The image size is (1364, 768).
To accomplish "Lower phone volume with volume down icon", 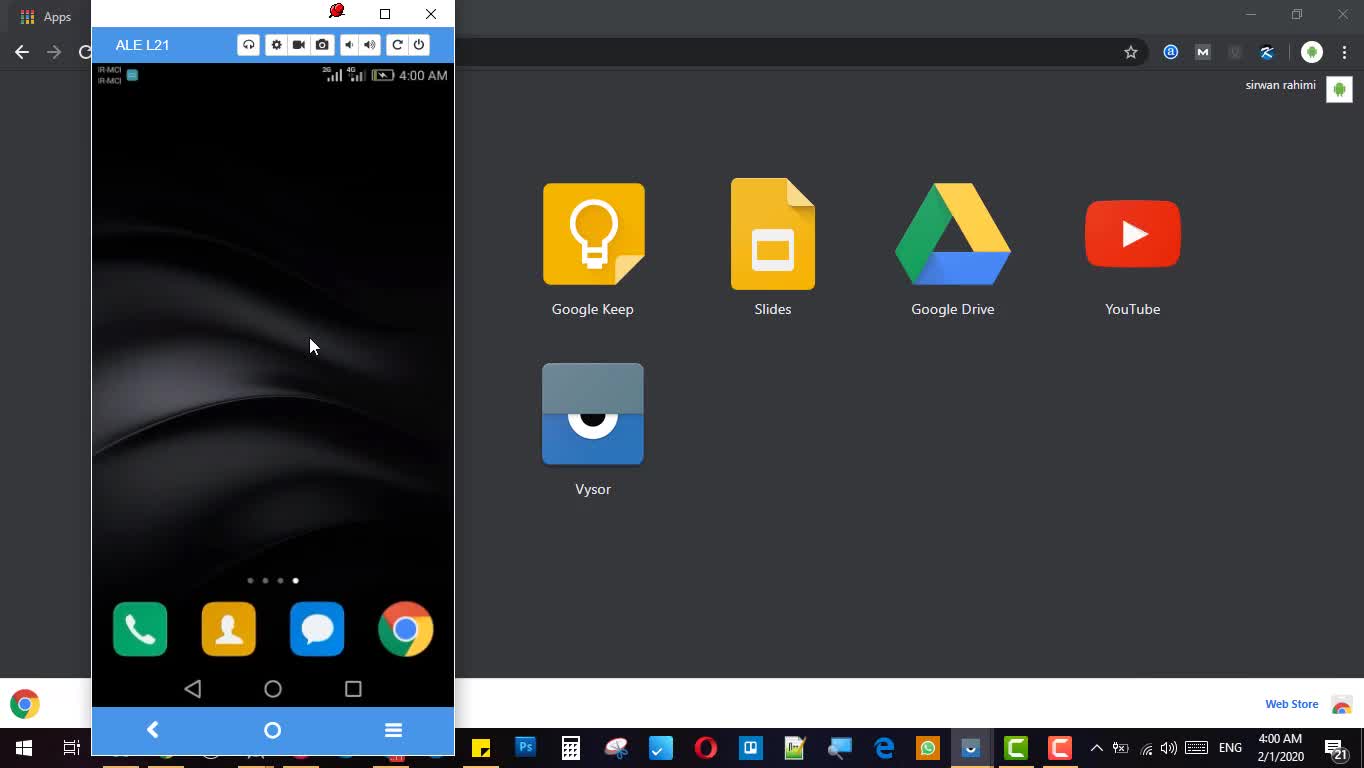I will pyautogui.click(x=348, y=45).
